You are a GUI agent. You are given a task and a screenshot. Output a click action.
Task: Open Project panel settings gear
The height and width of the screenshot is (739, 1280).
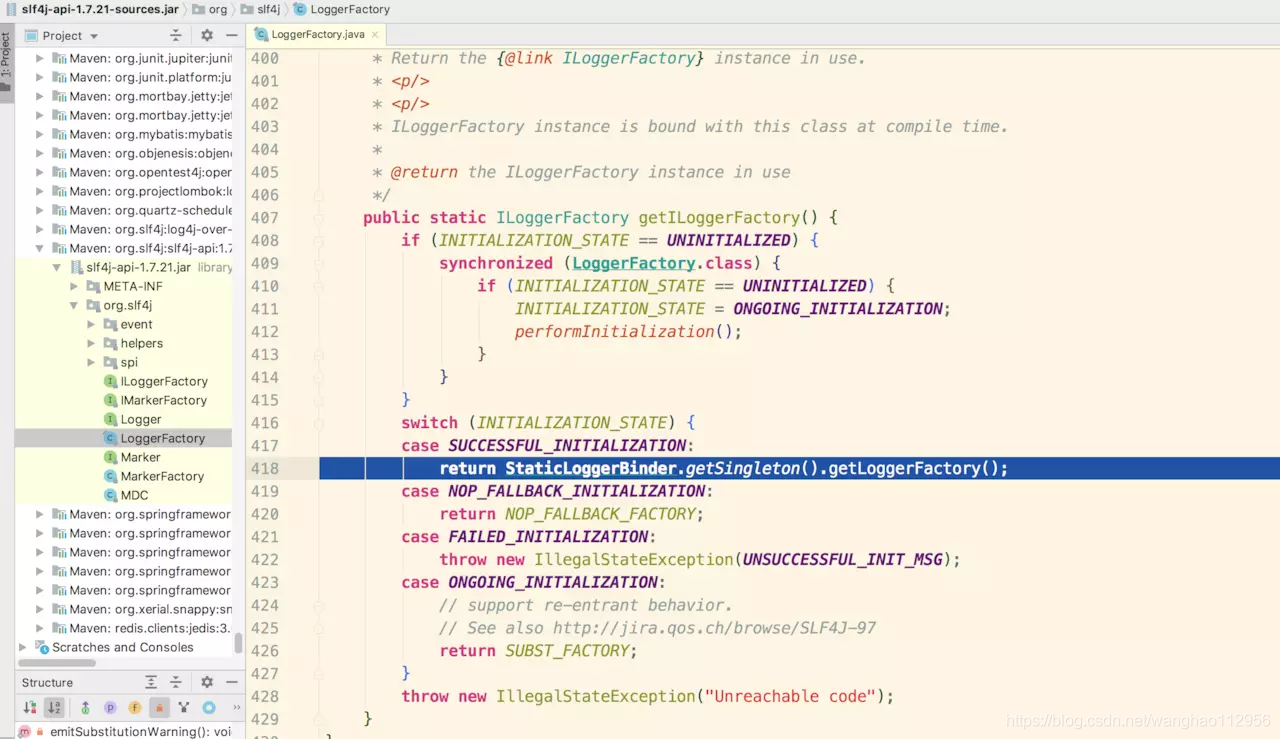click(207, 36)
